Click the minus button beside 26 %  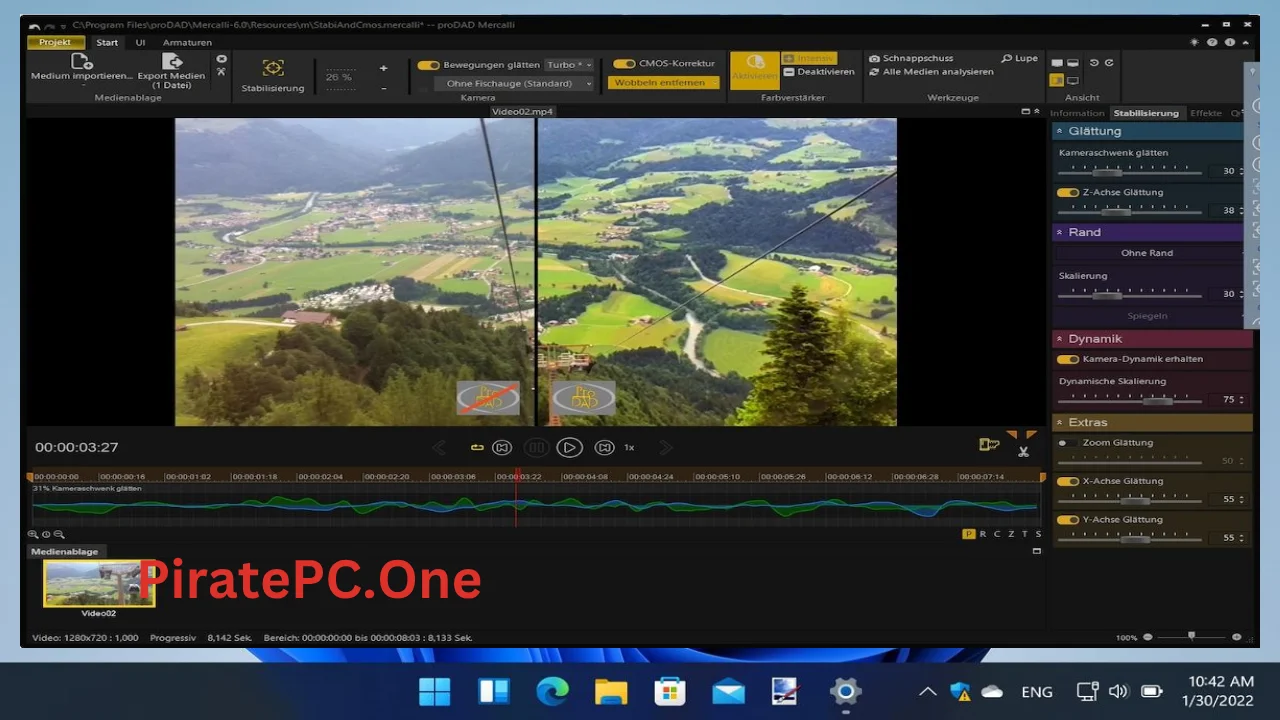(x=383, y=88)
